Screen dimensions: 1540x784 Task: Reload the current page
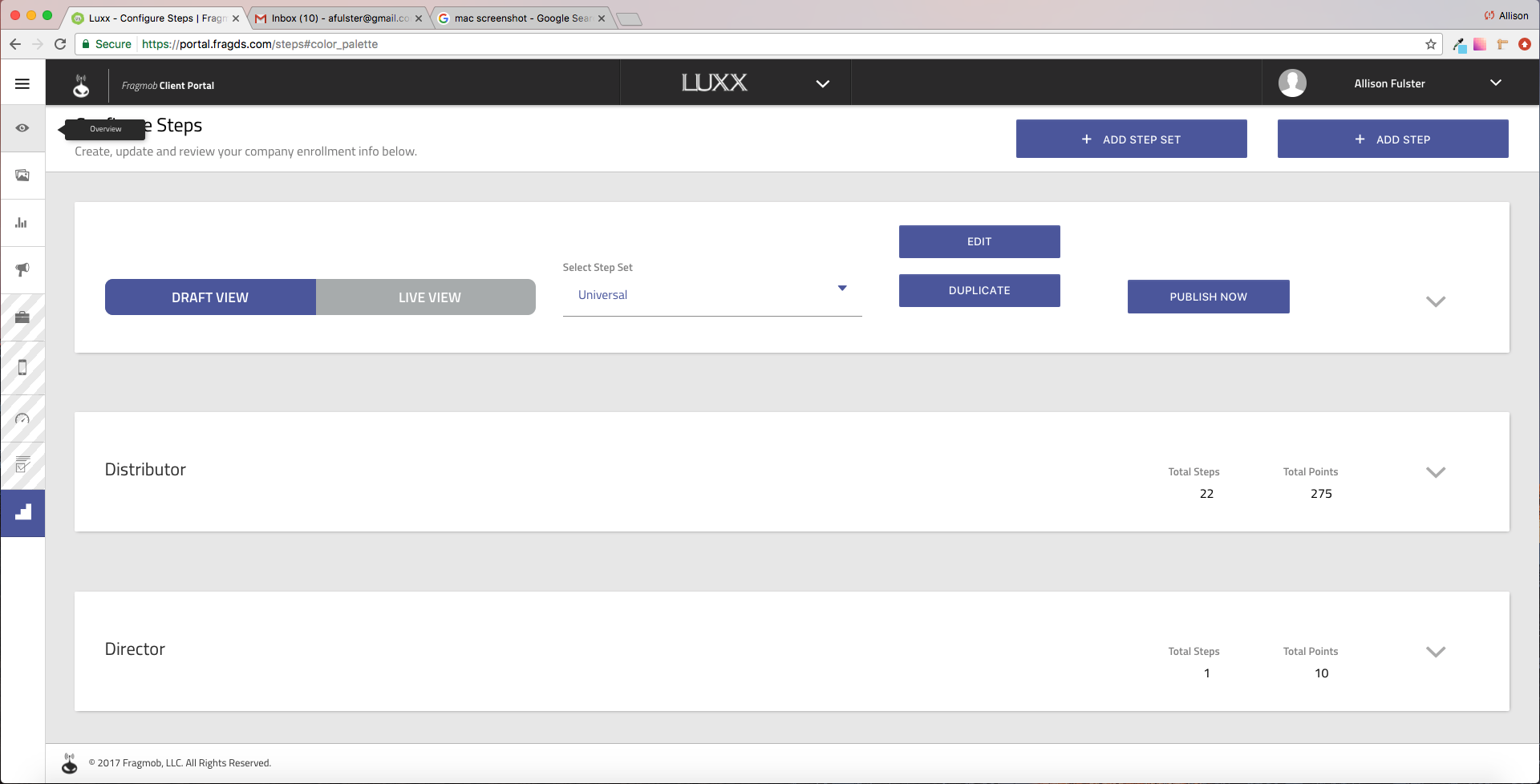[60, 44]
